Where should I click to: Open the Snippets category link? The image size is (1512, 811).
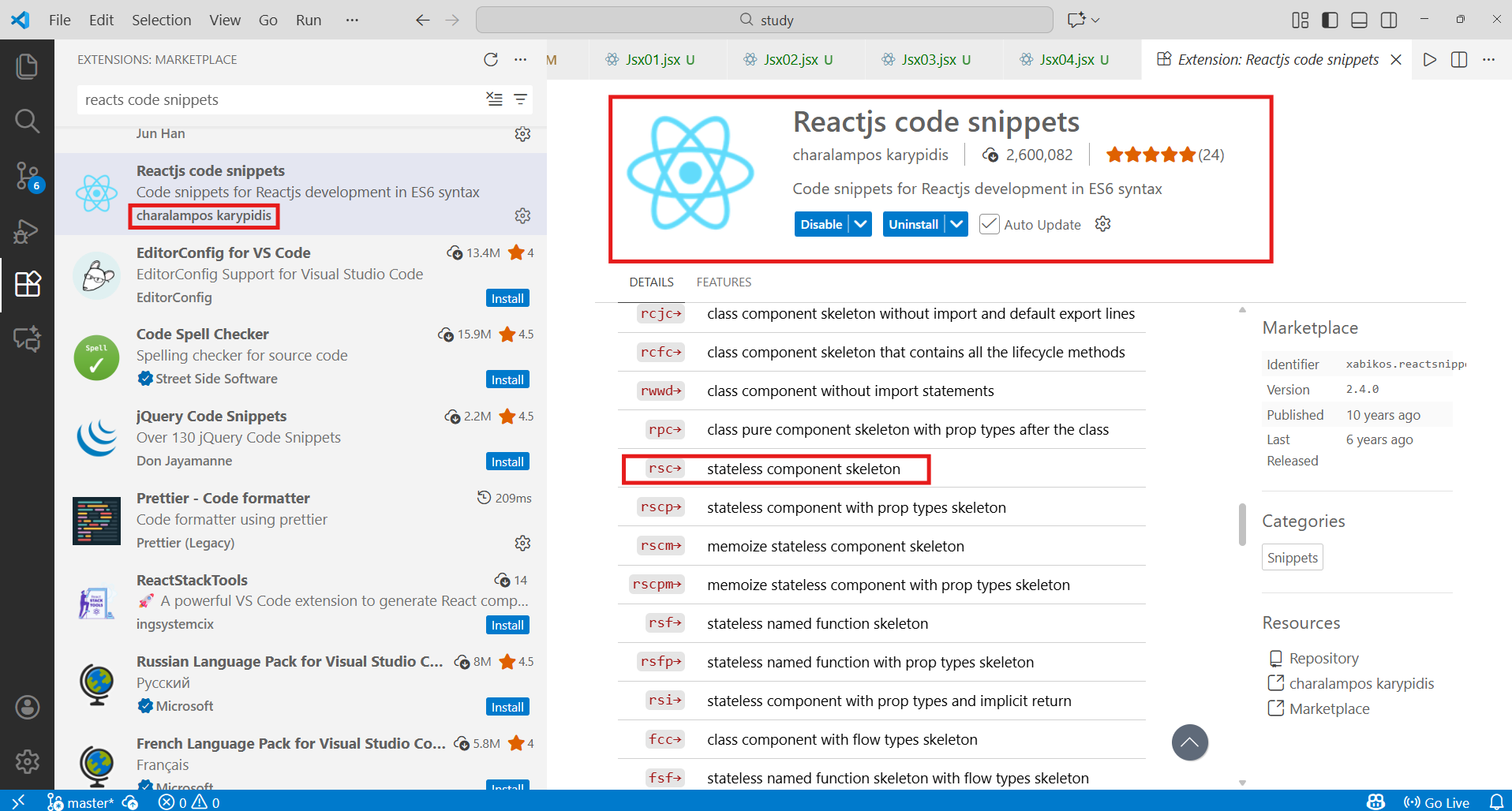(1292, 557)
